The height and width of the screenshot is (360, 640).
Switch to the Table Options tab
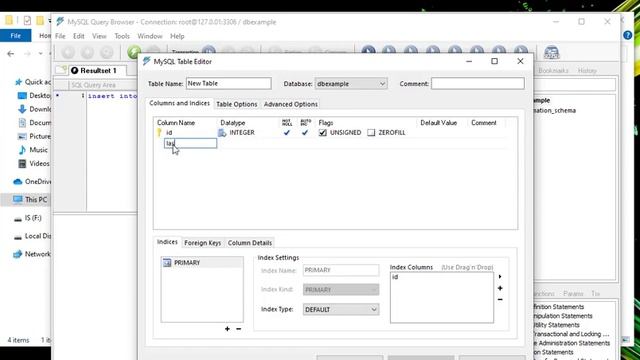tap(237, 104)
